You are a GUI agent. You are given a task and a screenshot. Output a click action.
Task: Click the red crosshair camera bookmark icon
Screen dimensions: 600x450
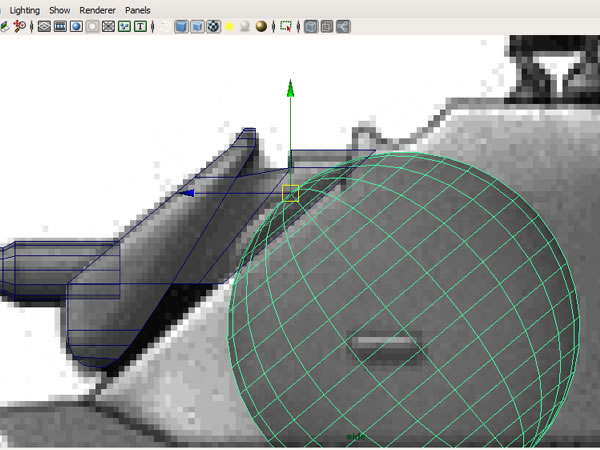pyautogui.click(x=19, y=26)
